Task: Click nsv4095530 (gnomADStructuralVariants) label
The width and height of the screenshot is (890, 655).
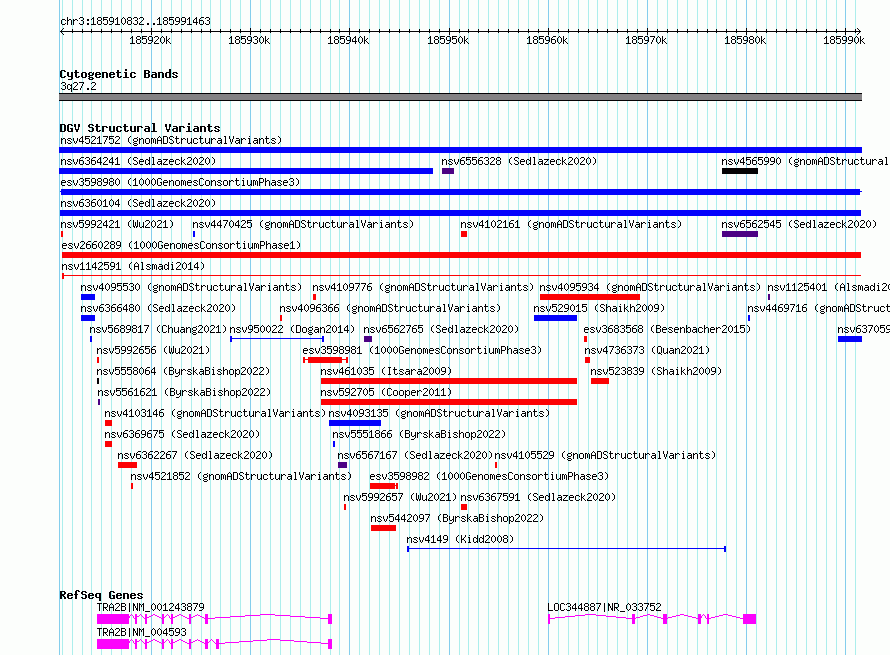Action: (191, 287)
